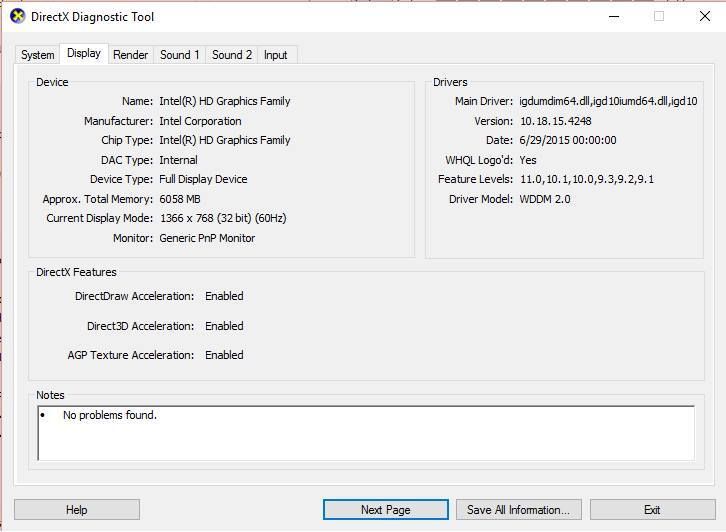This screenshot has height=532, width=726.
Task: Click the 'Device' group label
Action: (52, 82)
